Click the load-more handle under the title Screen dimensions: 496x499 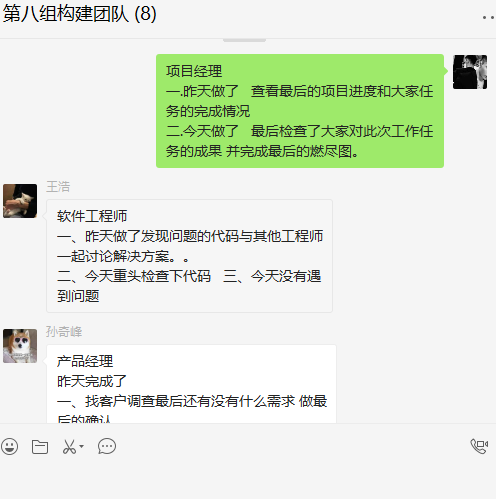pyautogui.click(x=244, y=40)
